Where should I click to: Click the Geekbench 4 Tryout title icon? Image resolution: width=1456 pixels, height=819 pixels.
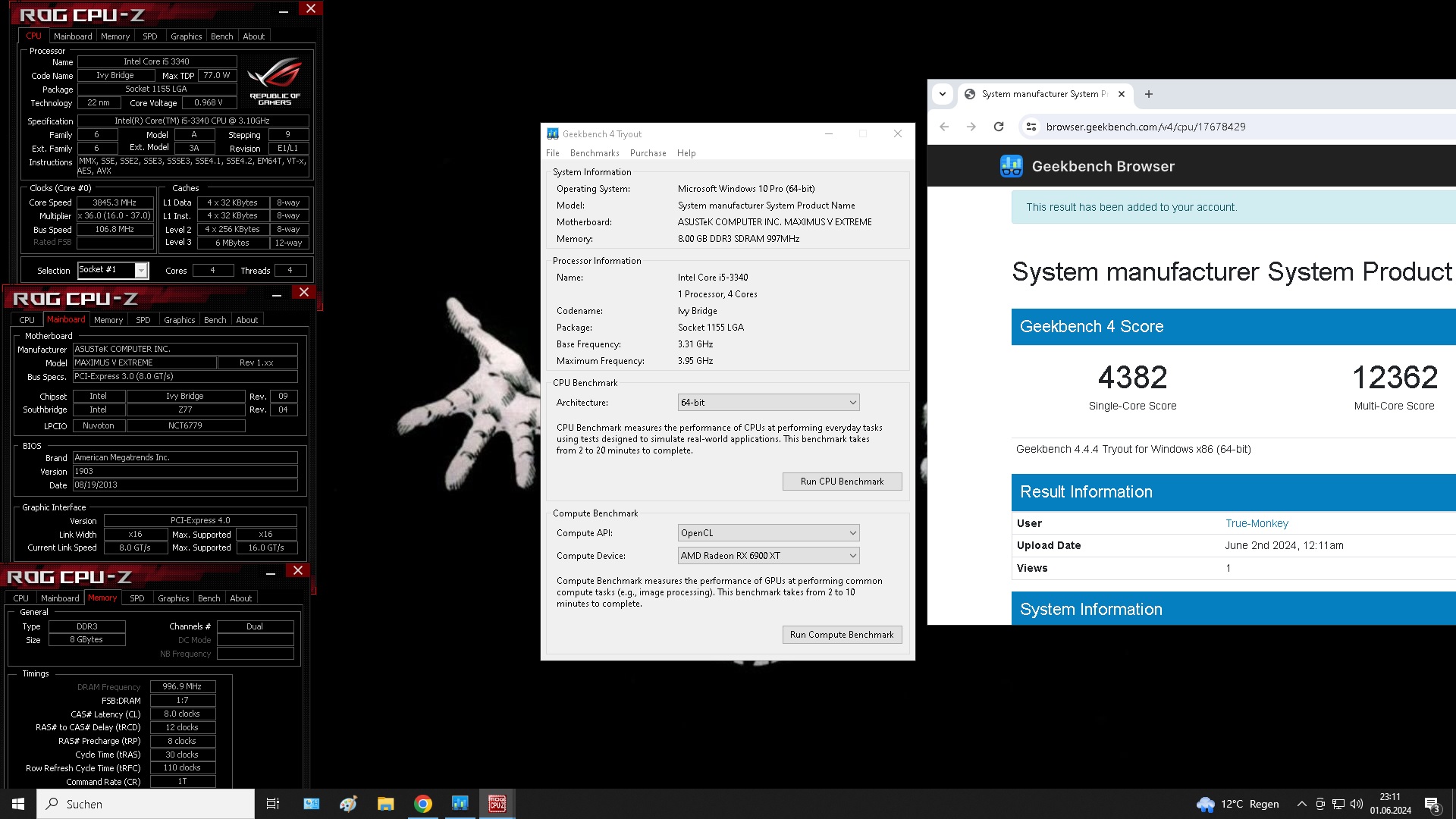[553, 133]
